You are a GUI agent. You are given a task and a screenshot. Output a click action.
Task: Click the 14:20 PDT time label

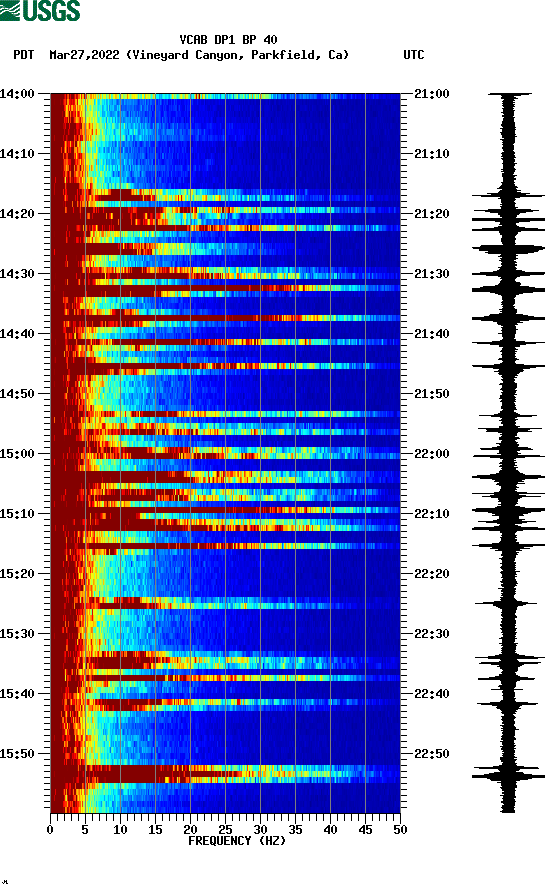point(17,214)
